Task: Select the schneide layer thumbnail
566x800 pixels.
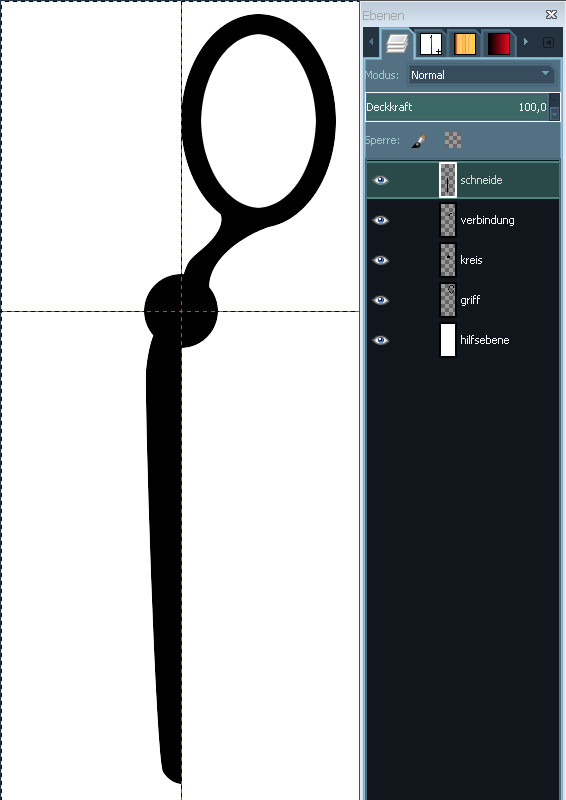Action: (448, 180)
